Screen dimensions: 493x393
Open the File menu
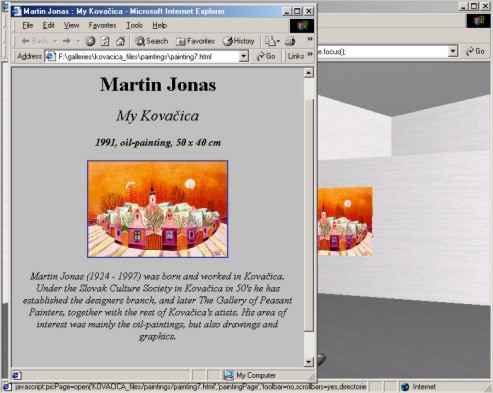(27, 25)
